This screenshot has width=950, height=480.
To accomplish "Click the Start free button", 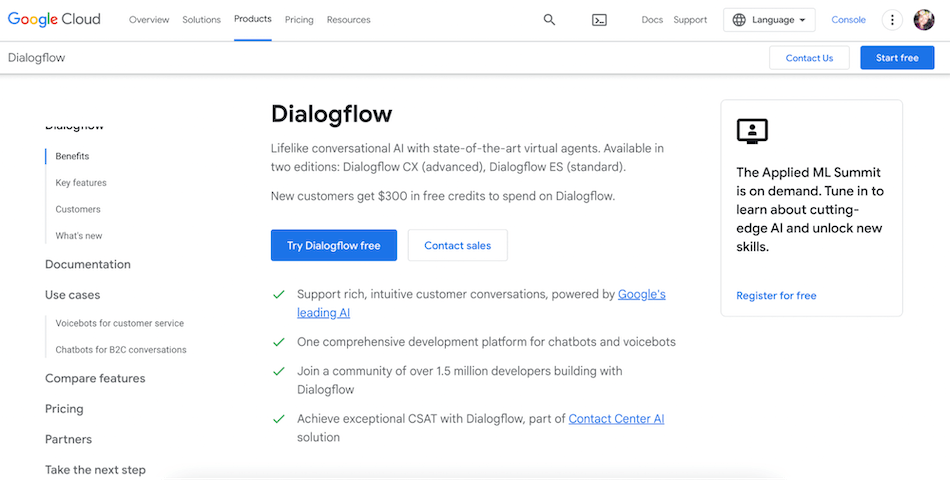I will coord(897,58).
